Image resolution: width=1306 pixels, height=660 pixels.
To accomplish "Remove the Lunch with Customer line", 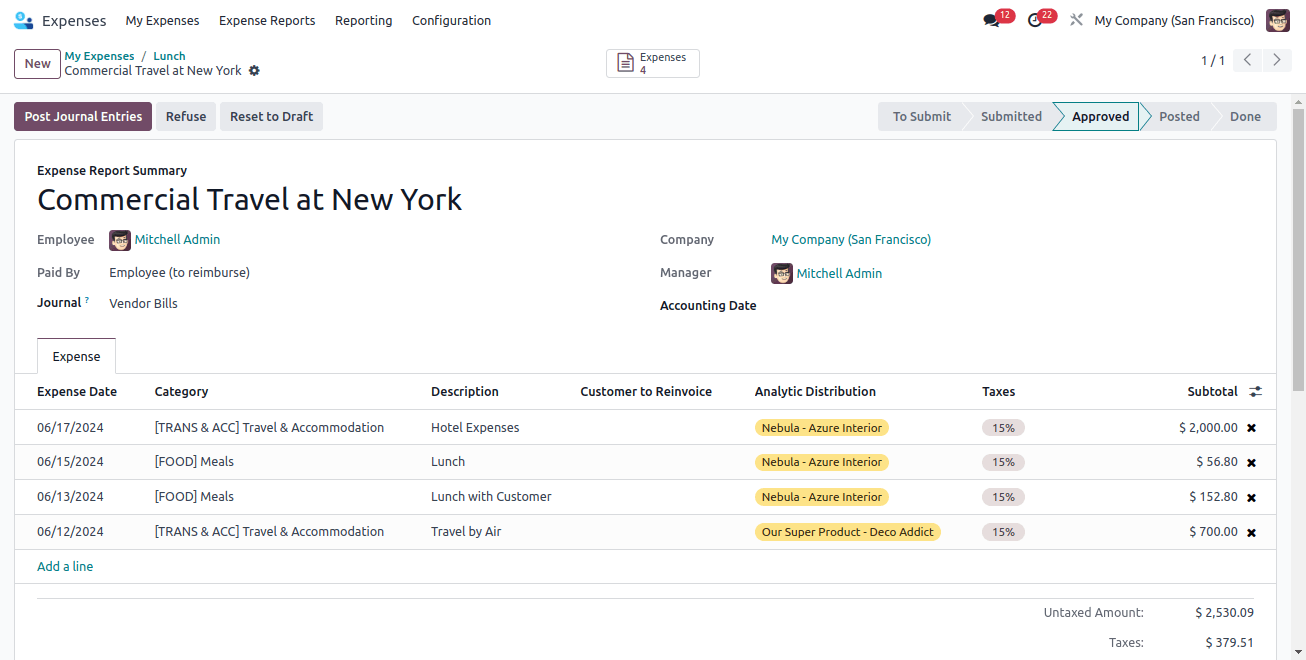I will click(x=1251, y=498).
